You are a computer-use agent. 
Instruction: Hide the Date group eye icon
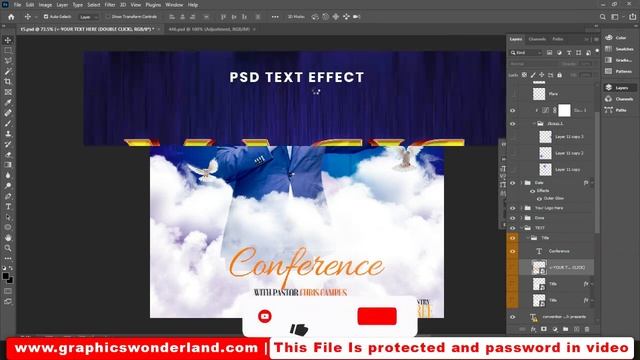click(x=513, y=183)
